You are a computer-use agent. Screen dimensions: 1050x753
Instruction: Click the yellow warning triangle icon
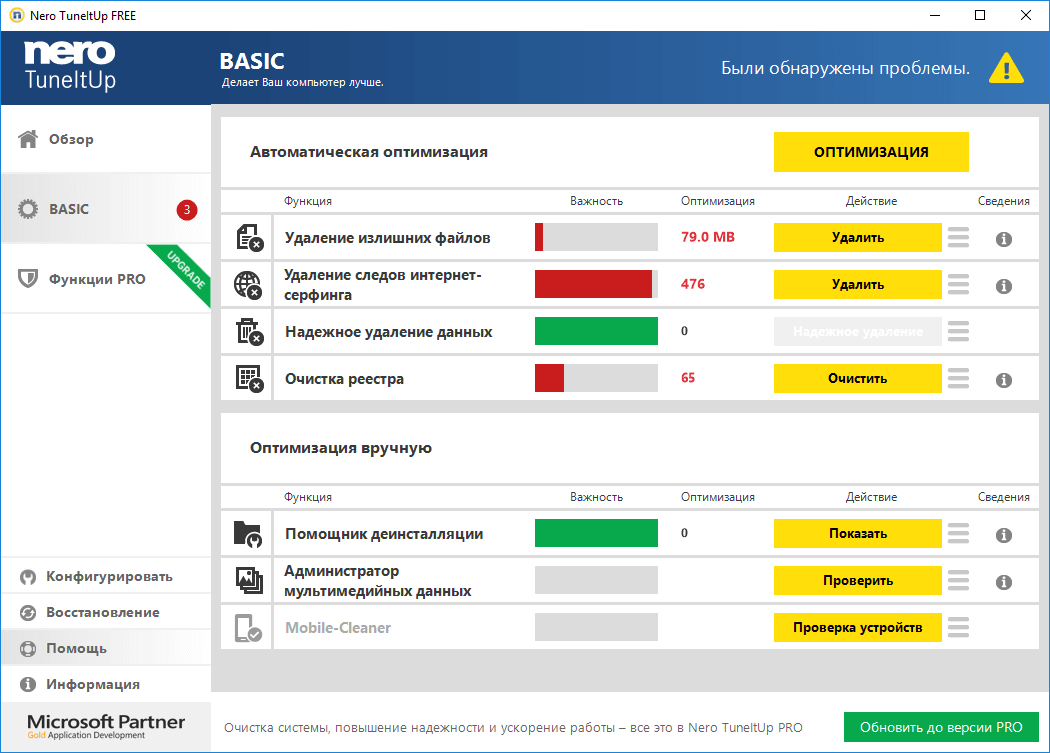click(x=1006, y=68)
